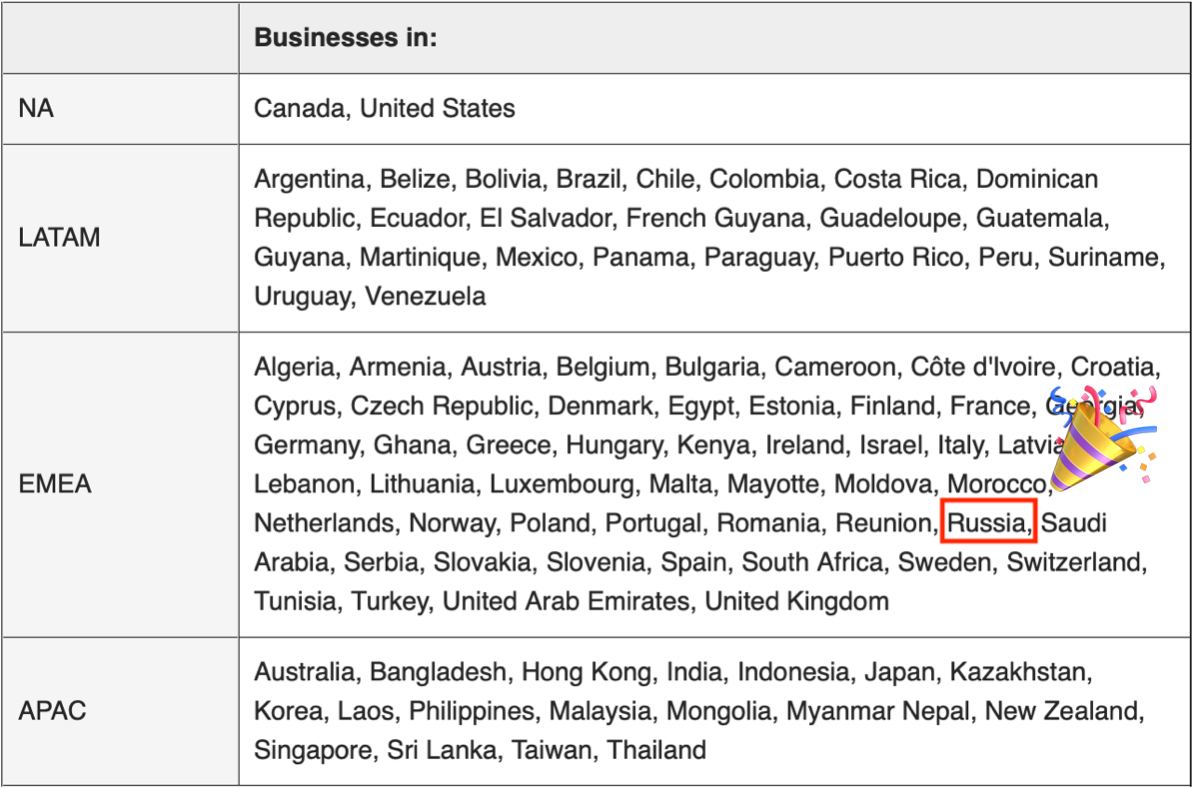
Task: Click United States in the NA row
Action: pyautogui.click(x=437, y=108)
